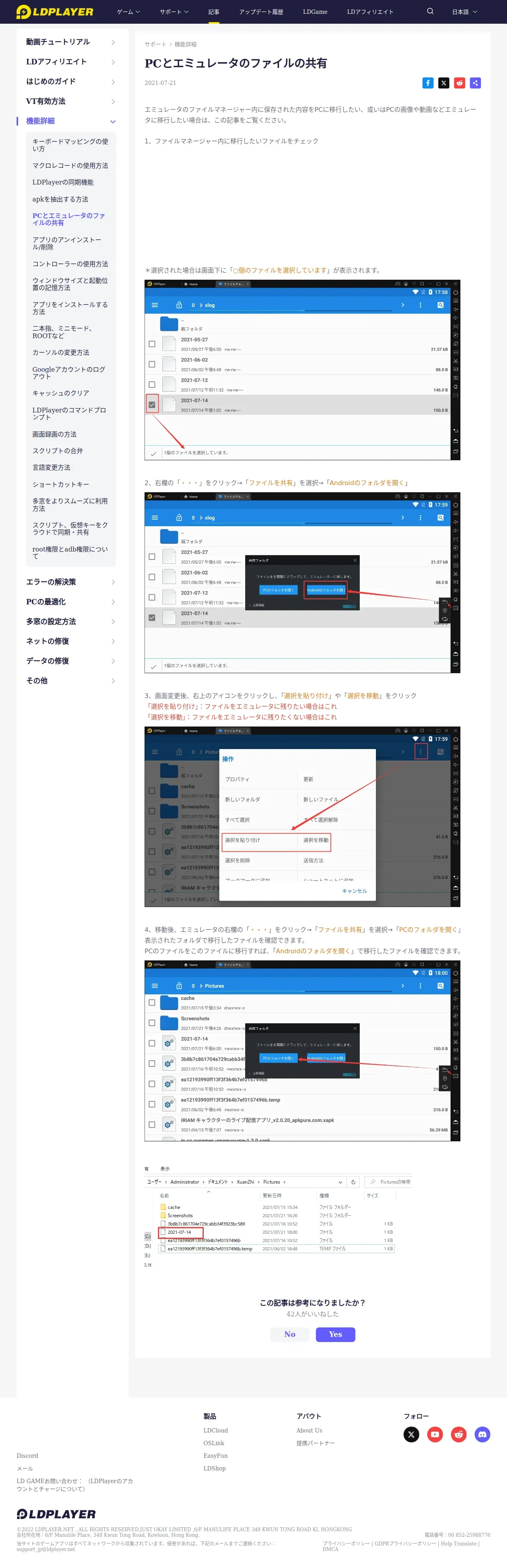The image size is (507, 1568).
Task: Open マクロレコードの使用方法 article
Action: pos(70,166)
